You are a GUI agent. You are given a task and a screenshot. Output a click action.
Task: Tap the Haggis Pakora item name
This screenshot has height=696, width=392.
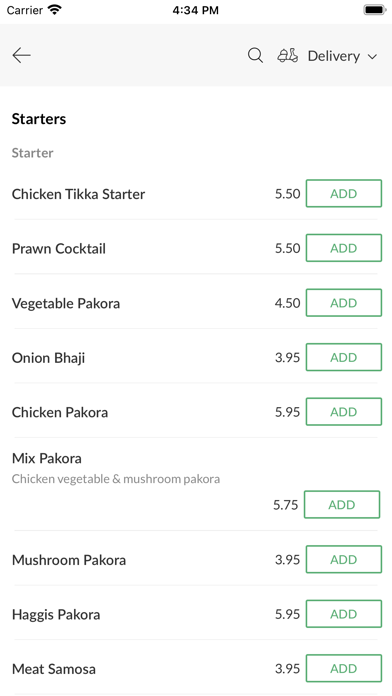point(56,615)
